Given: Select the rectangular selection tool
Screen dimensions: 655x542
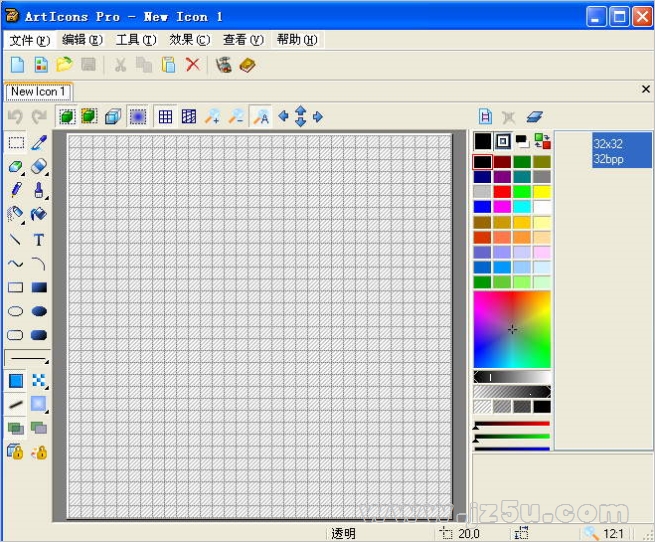Looking at the screenshot, I should [16, 142].
